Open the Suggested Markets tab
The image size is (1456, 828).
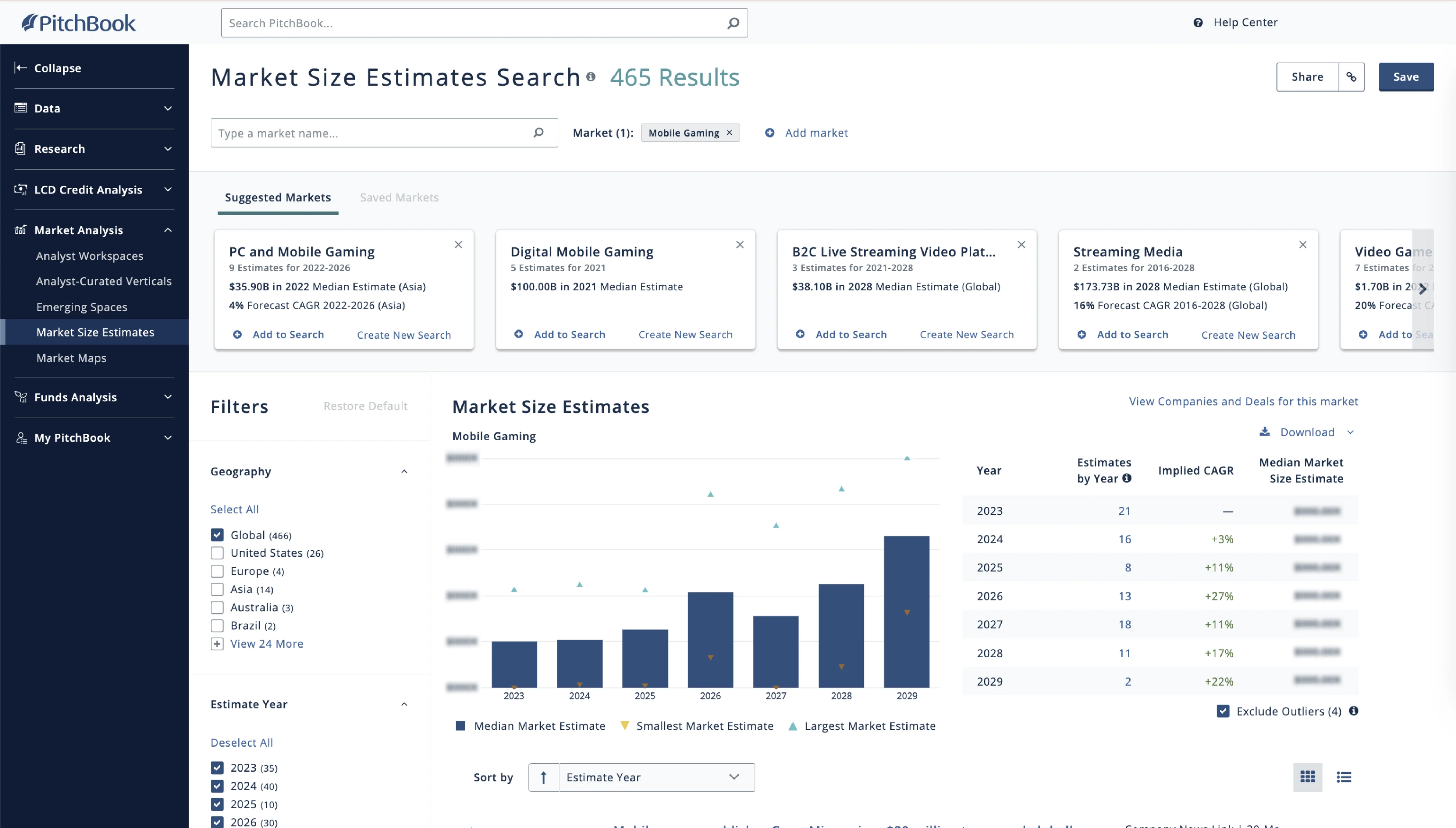[x=278, y=197]
